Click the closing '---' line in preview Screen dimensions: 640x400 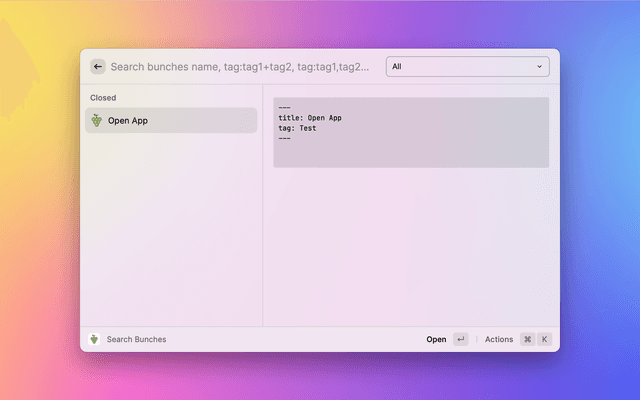pos(285,138)
